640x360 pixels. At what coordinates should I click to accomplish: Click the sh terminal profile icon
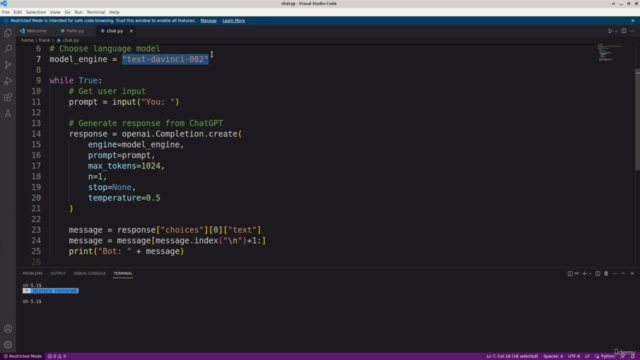(x=573, y=273)
